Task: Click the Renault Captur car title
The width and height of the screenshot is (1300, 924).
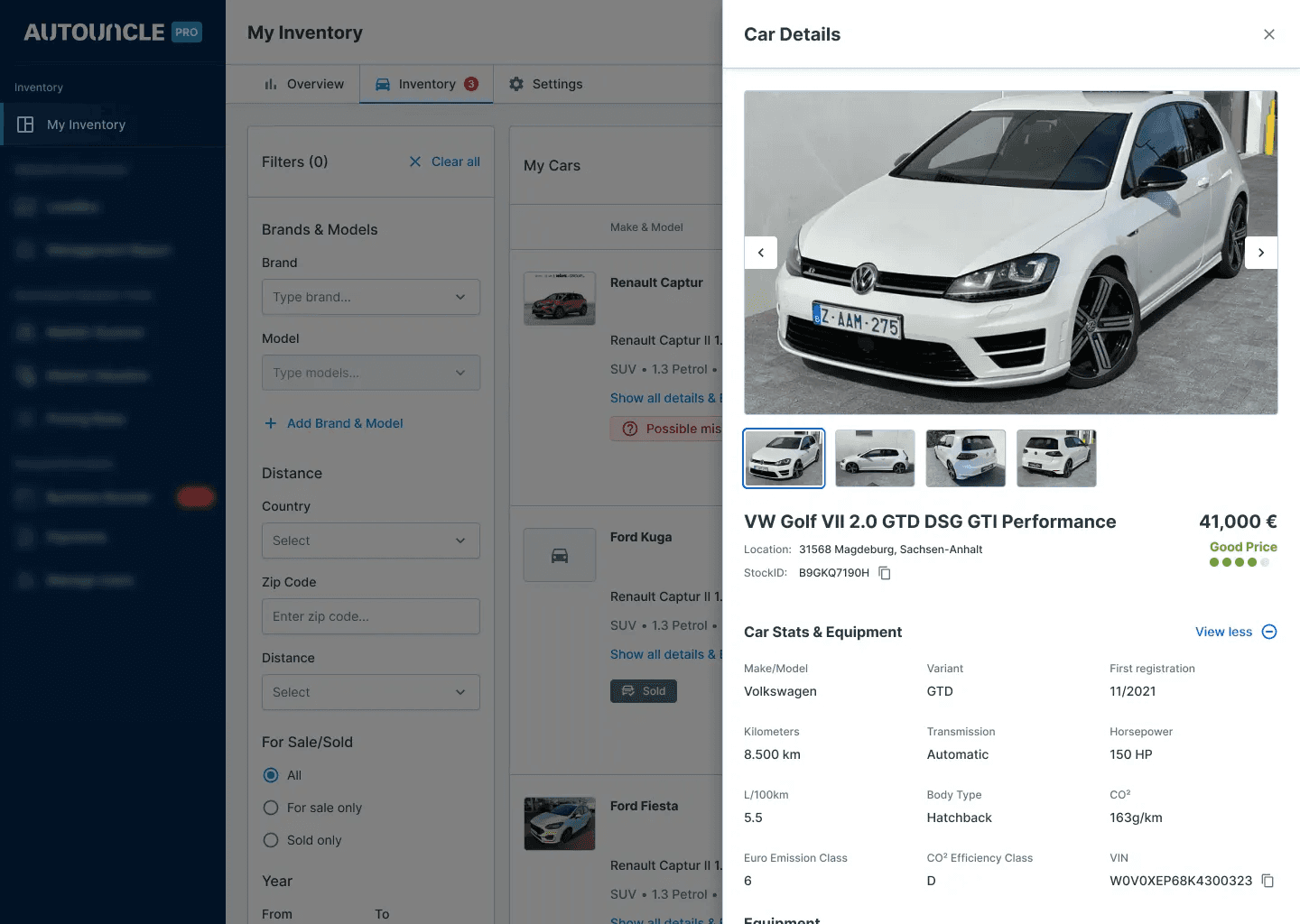Action: [x=656, y=282]
